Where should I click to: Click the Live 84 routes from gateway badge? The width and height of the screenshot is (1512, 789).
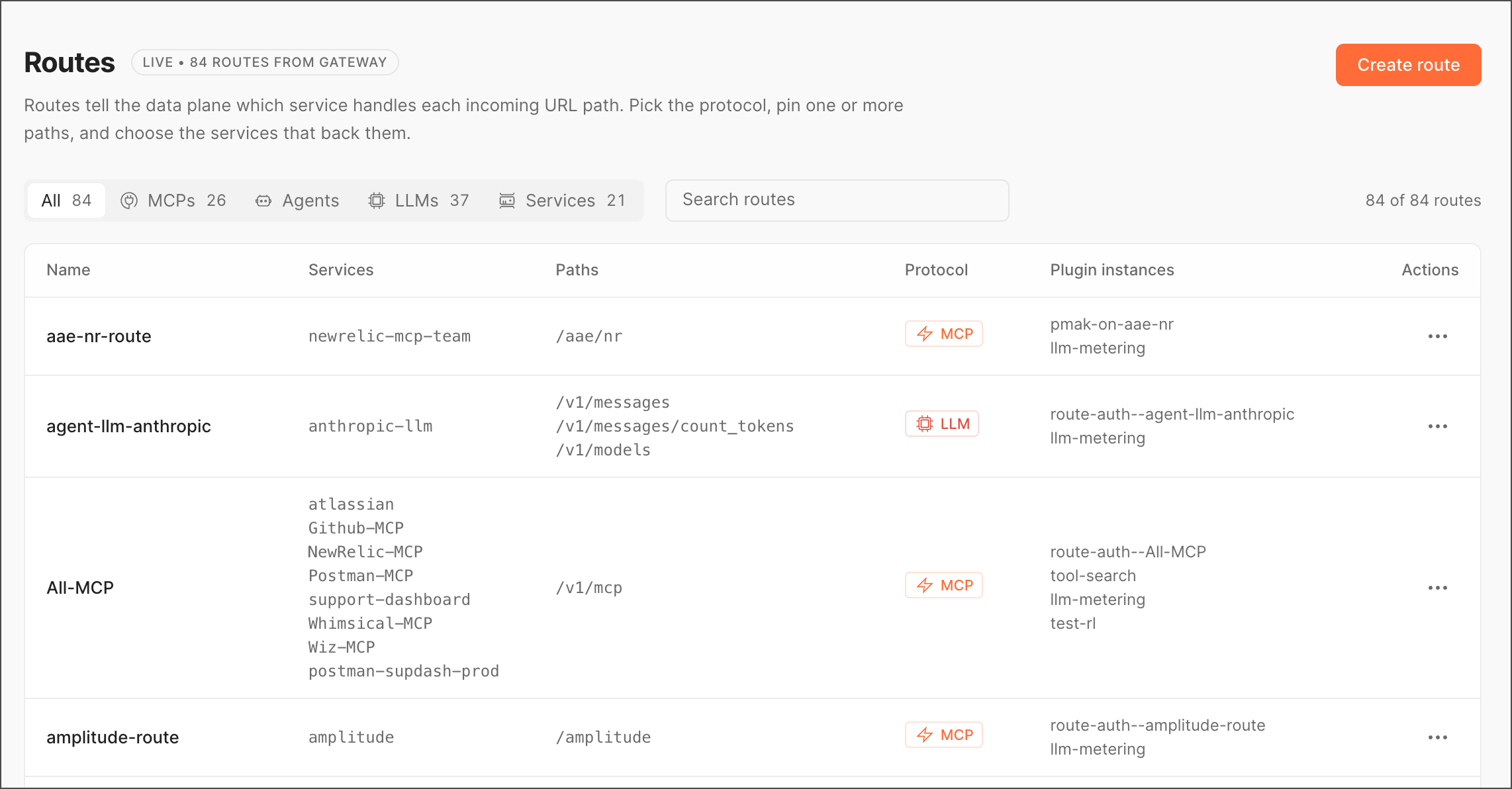coord(265,62)
